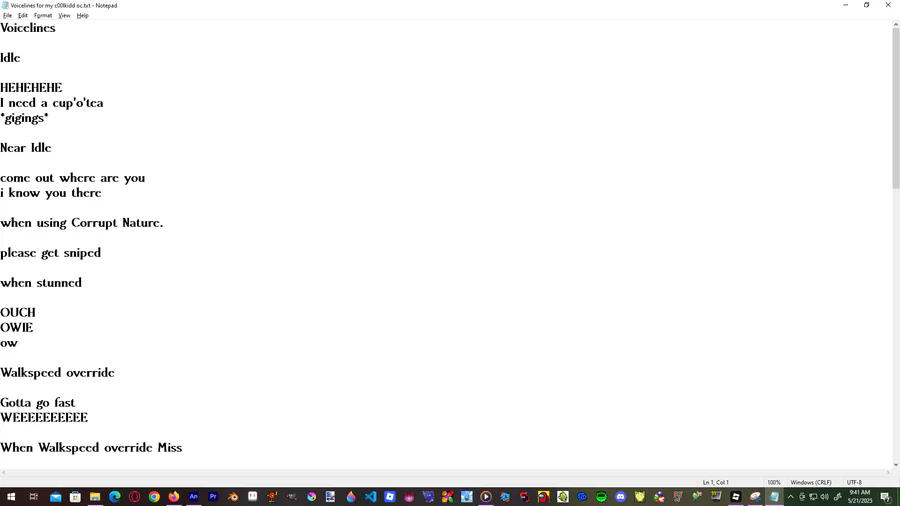Switch to Firefox on the taskbar
900x506 pixels.
(x=174, y=497)
